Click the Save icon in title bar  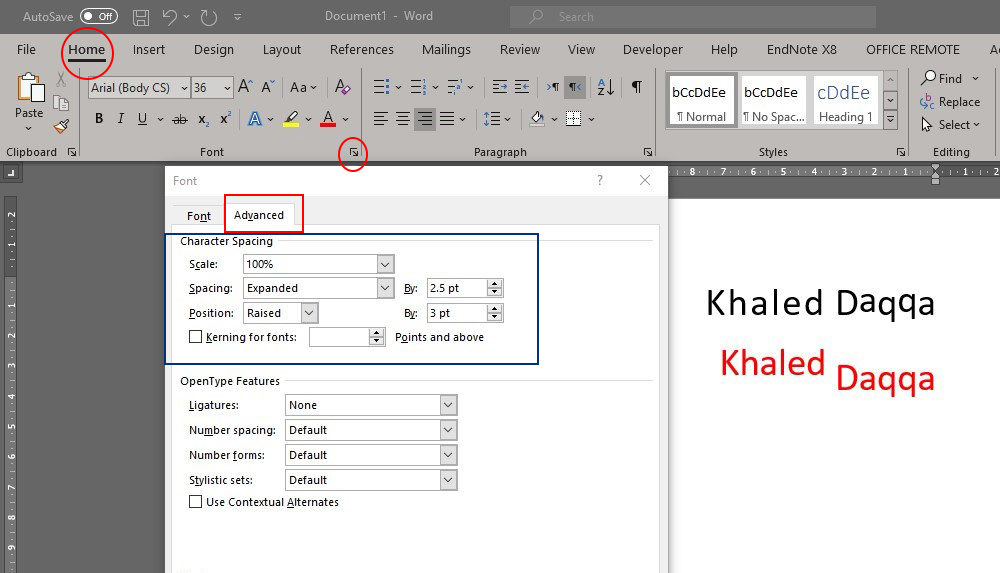tap(141, 17)
